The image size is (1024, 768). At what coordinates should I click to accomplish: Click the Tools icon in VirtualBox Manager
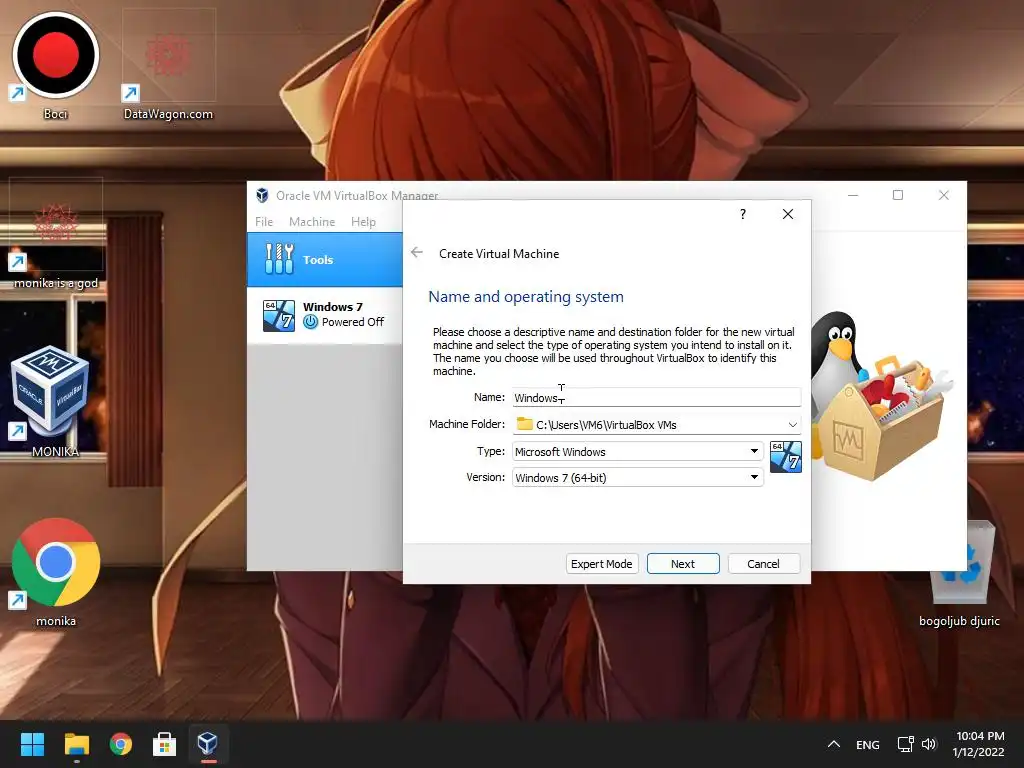279,259
